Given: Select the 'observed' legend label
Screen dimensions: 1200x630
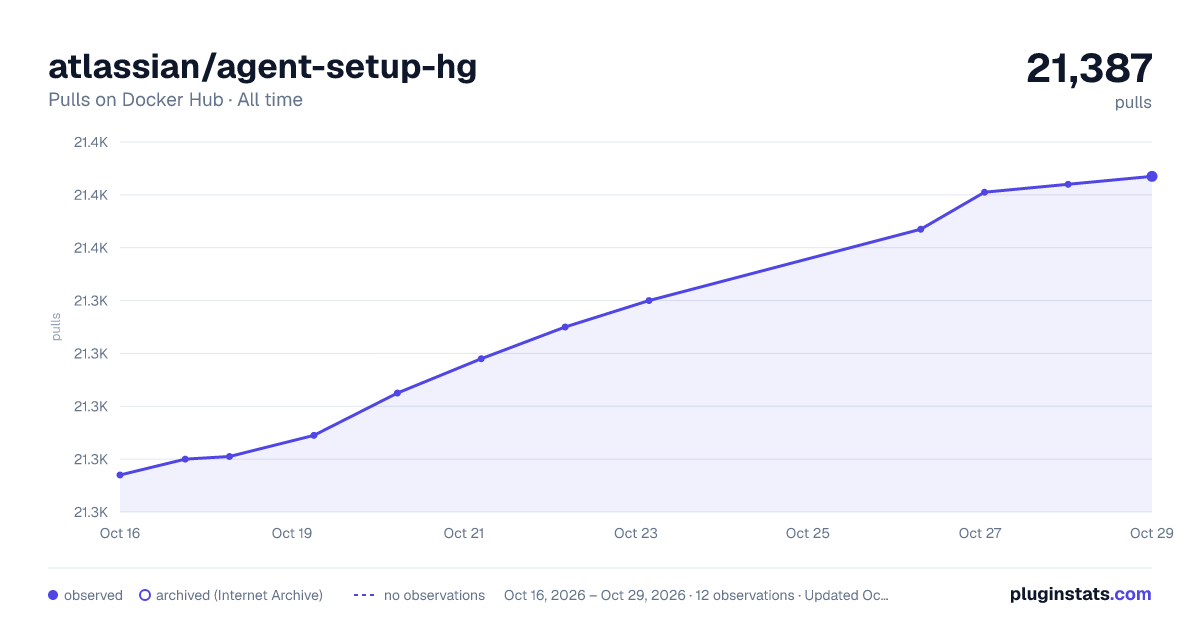Looking at the screenshot, I should coord(93,595).
